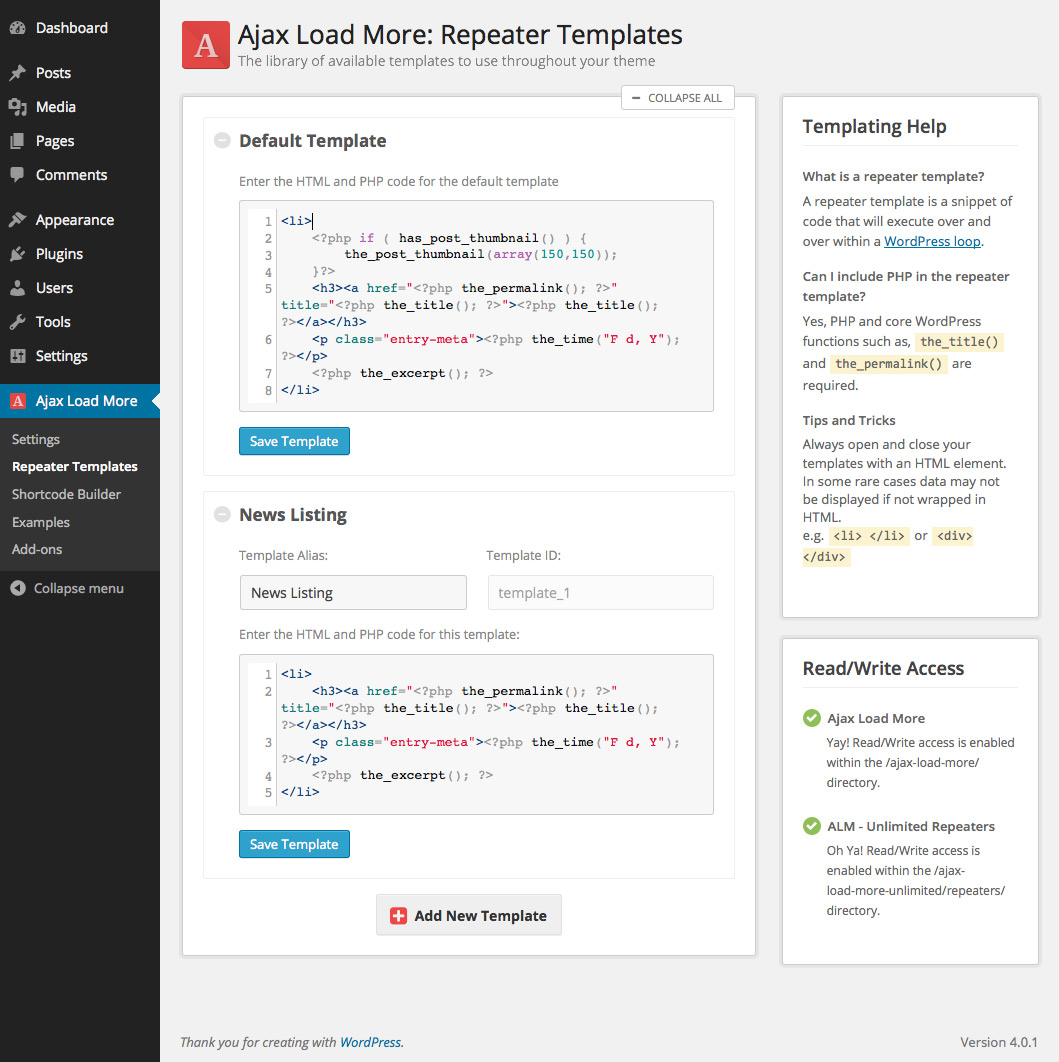Viewport: 1059px width, 1062px height.
Task: Open Users via the person icon
Action: pyautogui.click(x=17, y=288)
